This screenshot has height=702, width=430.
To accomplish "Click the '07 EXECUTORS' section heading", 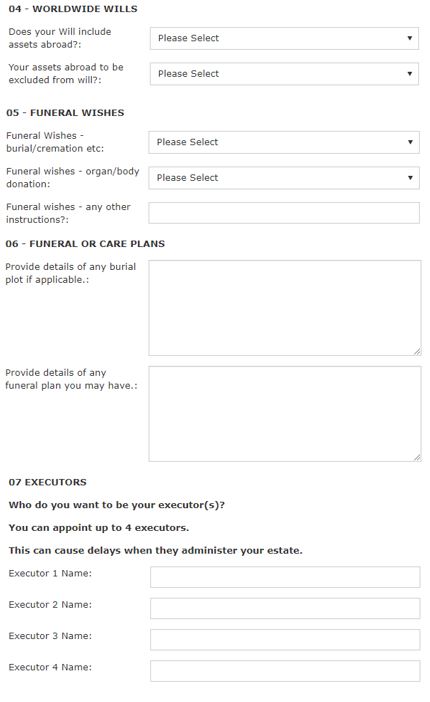I will (x=47, y=483).
